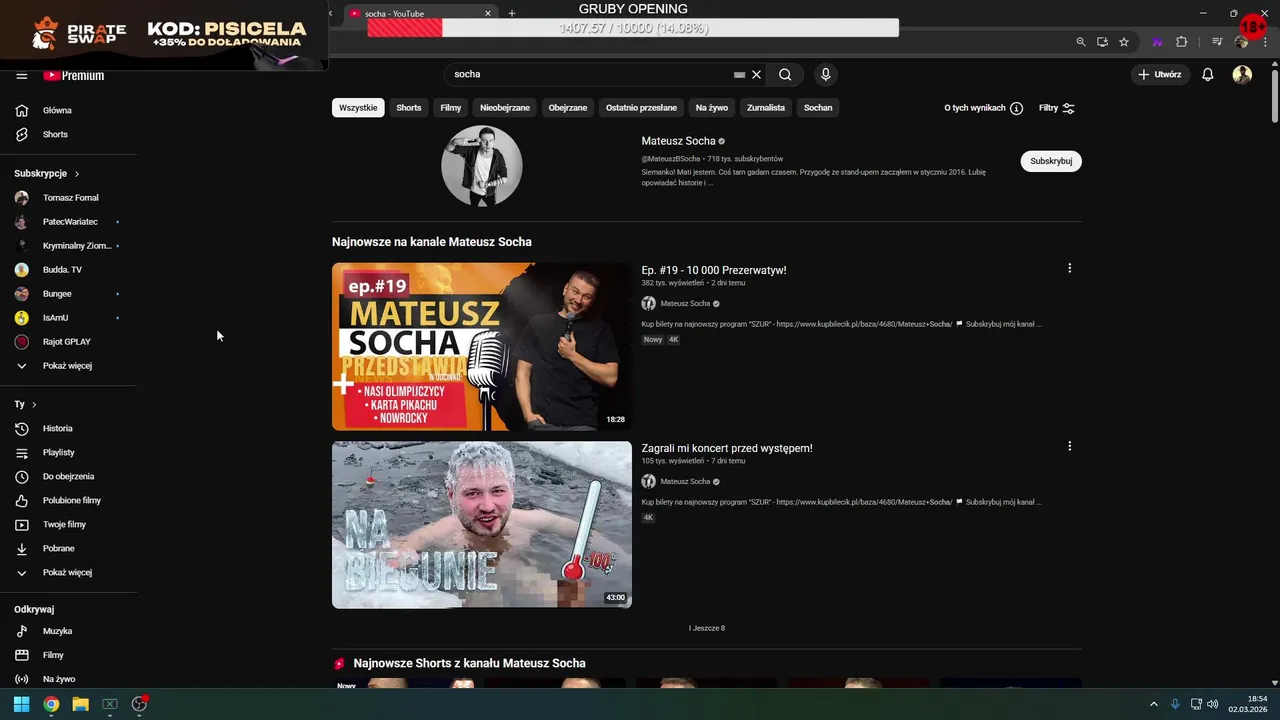Go to Główna in the sidebar
Screen dimensions: 1280x720
(57, 110)
